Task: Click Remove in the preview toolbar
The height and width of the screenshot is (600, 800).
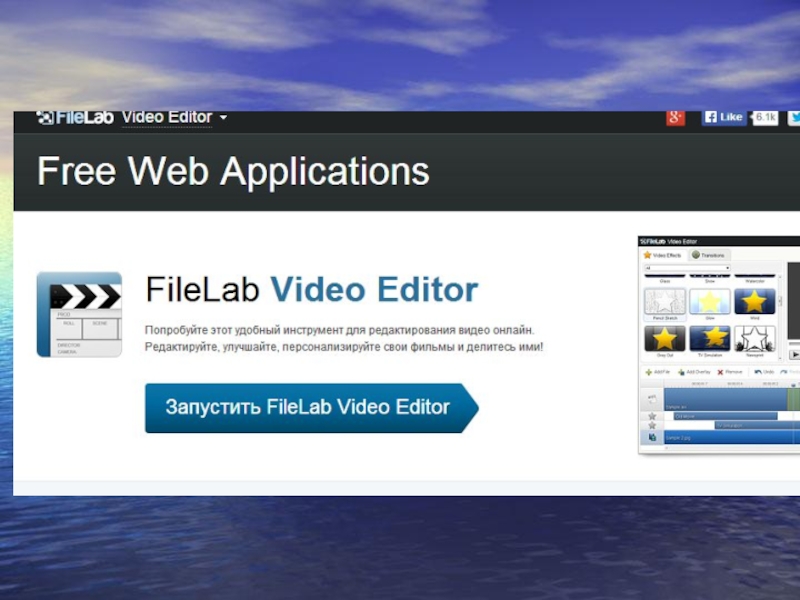Action: tap(730, 372)
